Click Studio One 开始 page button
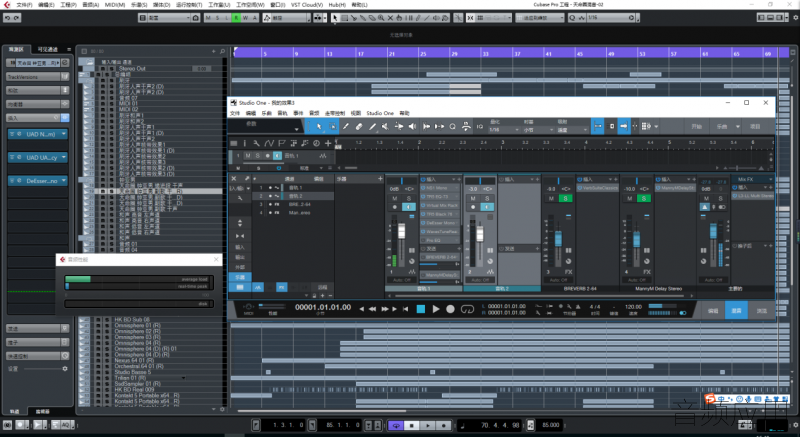This screenshot has height=437, width=800. coord(696,126)
